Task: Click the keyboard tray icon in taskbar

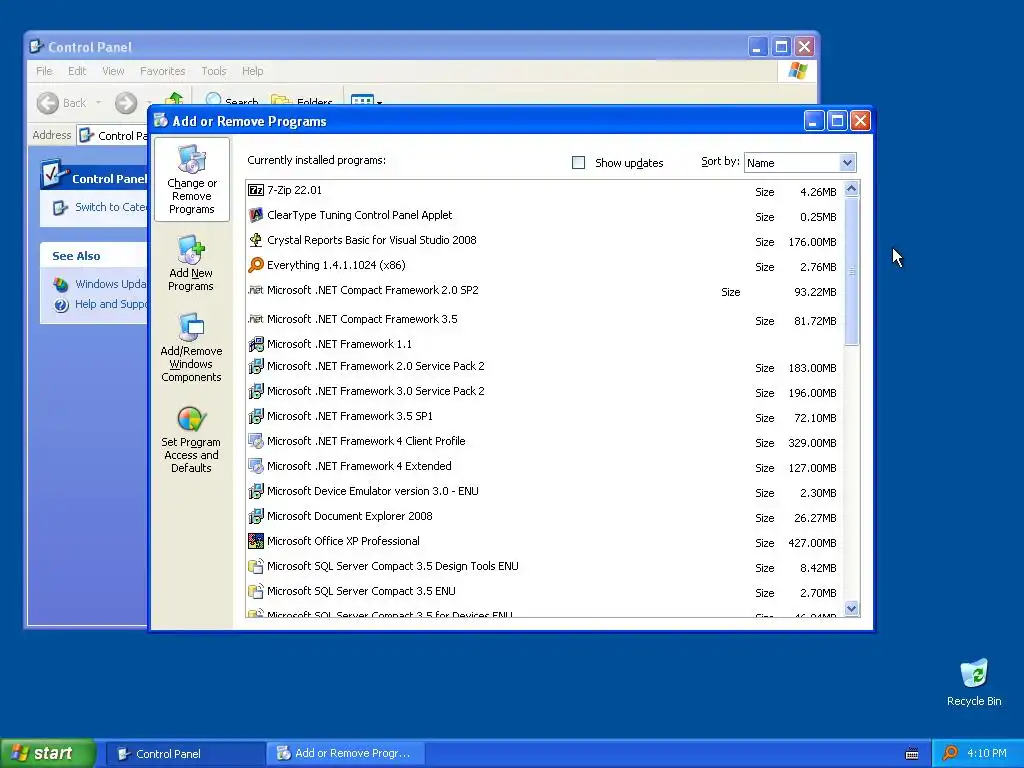Action: point(912,754)
